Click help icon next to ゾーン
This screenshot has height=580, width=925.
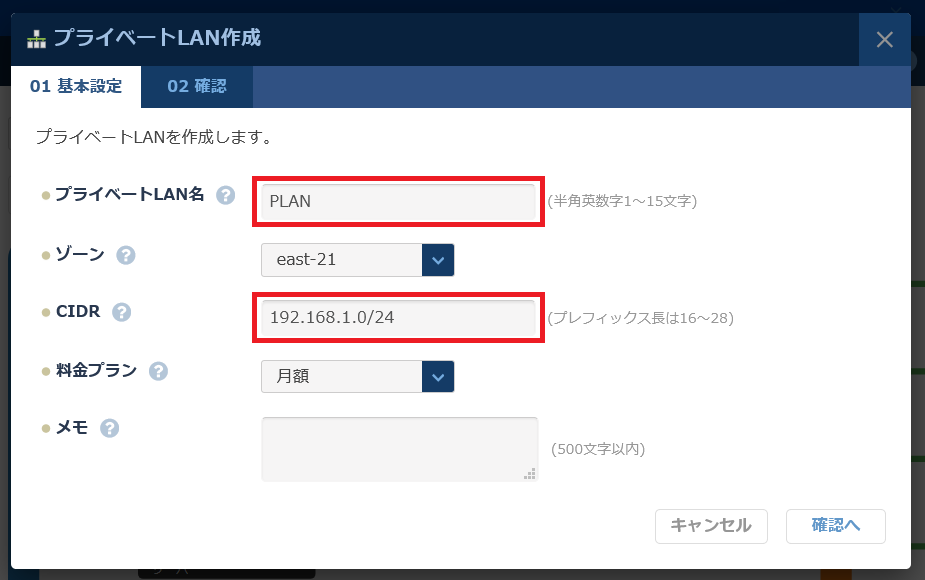125,255
